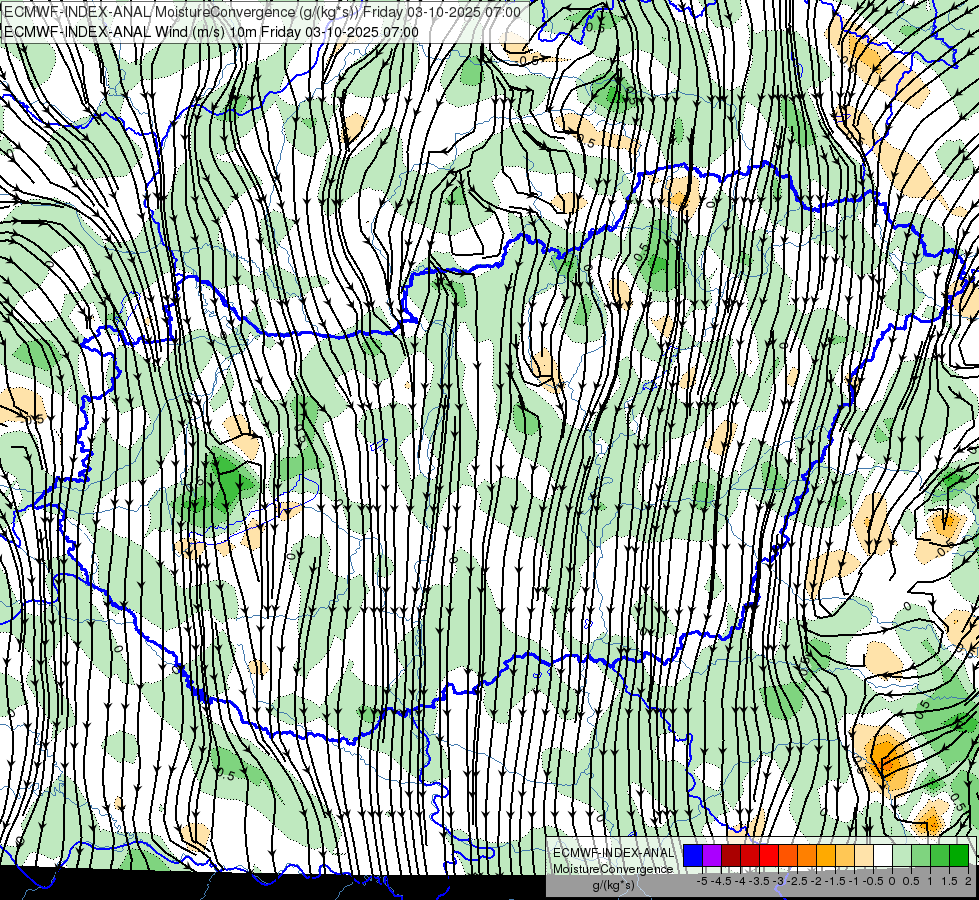Image resolution: width=979 pixels, height=900 pixels.
Task: Click the '-4.5' legend tick label
Action: pyautogui.click(x=721, y=881)
